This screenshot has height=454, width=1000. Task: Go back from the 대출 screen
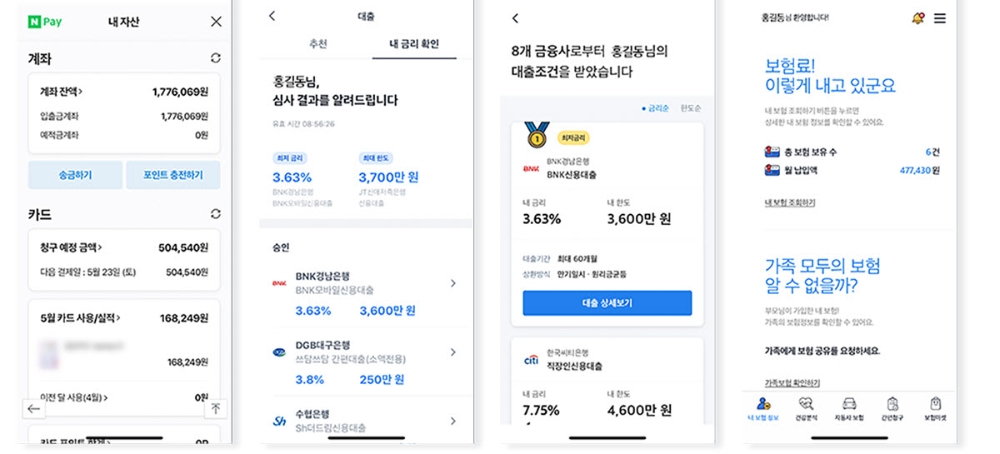click(x=272, y=16)
